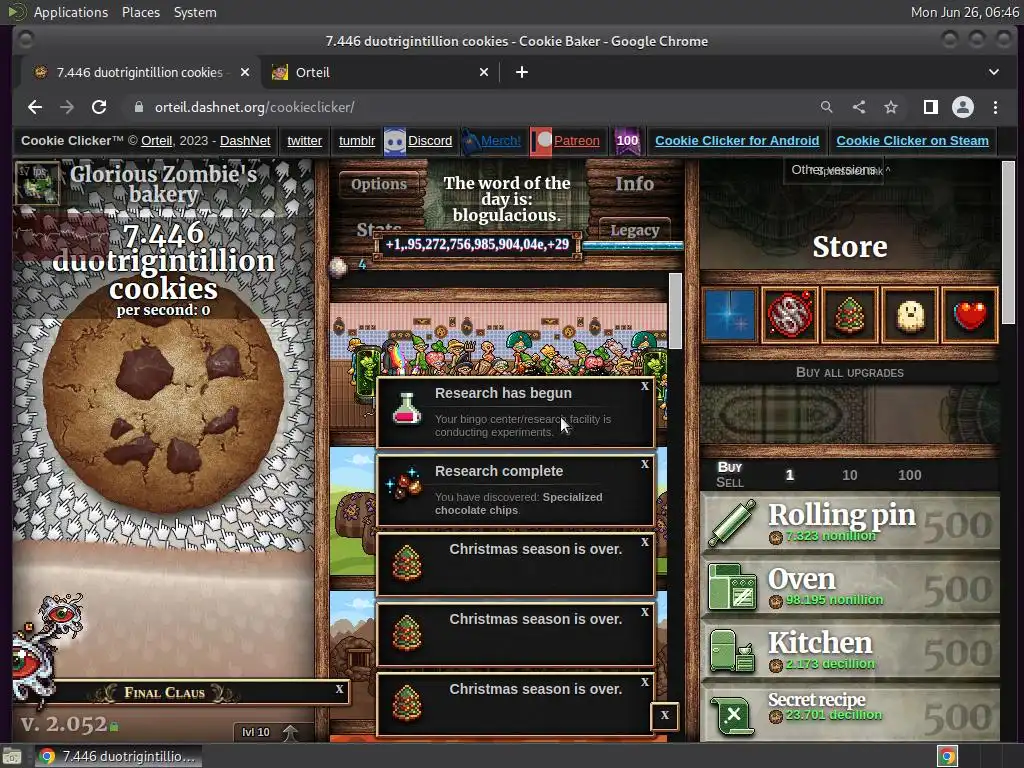This screenshot has height=768, width=1024.
Task: Set purchase amount to 10
Action: coord(850,475)
